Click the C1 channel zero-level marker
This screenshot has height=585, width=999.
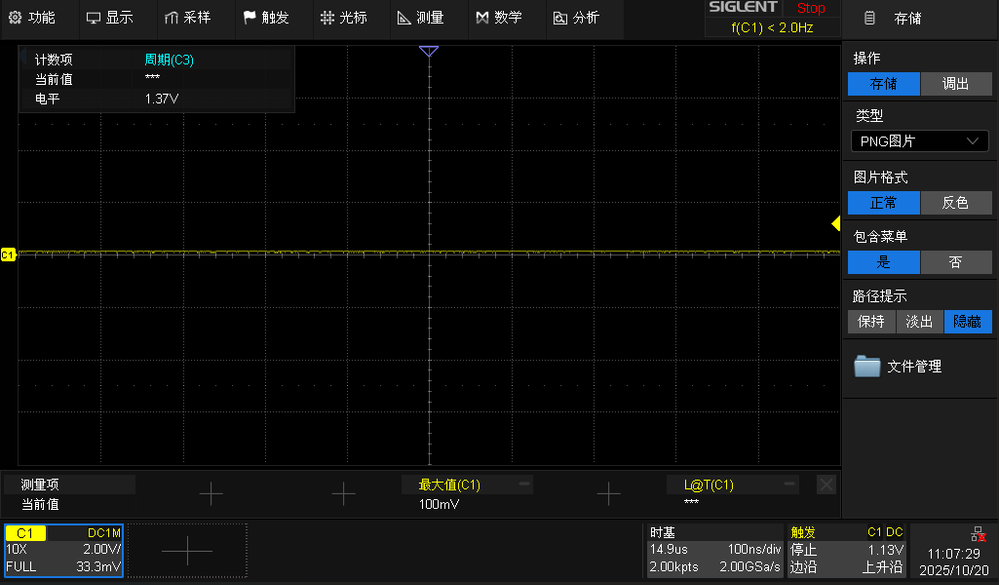tap(8, 255)
